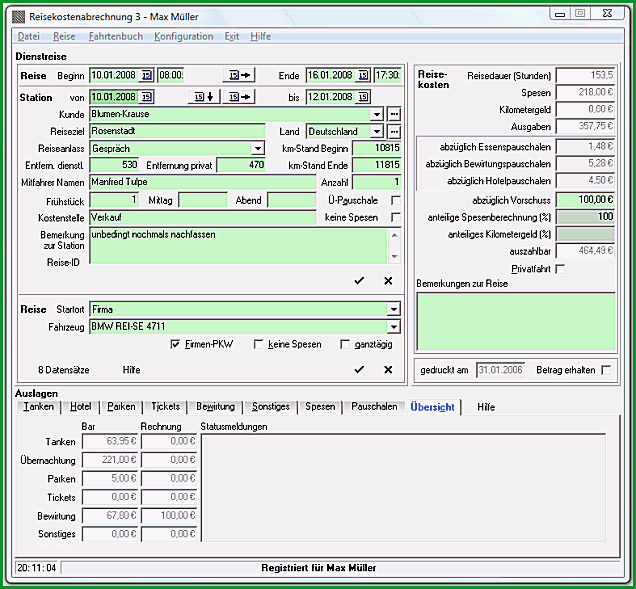Click Mittag meal count field

(x=203, y=200)
